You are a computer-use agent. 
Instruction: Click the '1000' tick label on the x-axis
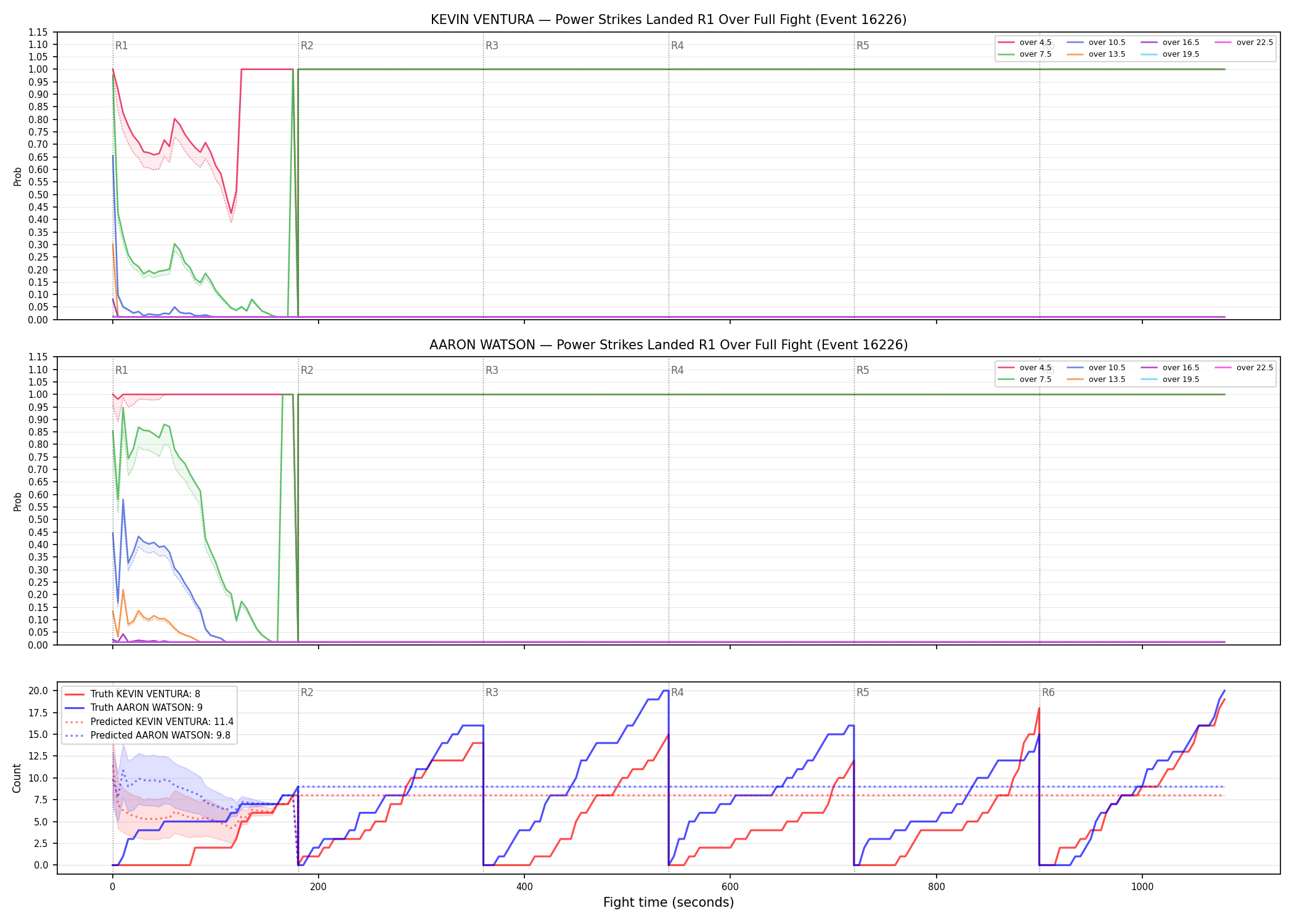[x=1142, y=887]
